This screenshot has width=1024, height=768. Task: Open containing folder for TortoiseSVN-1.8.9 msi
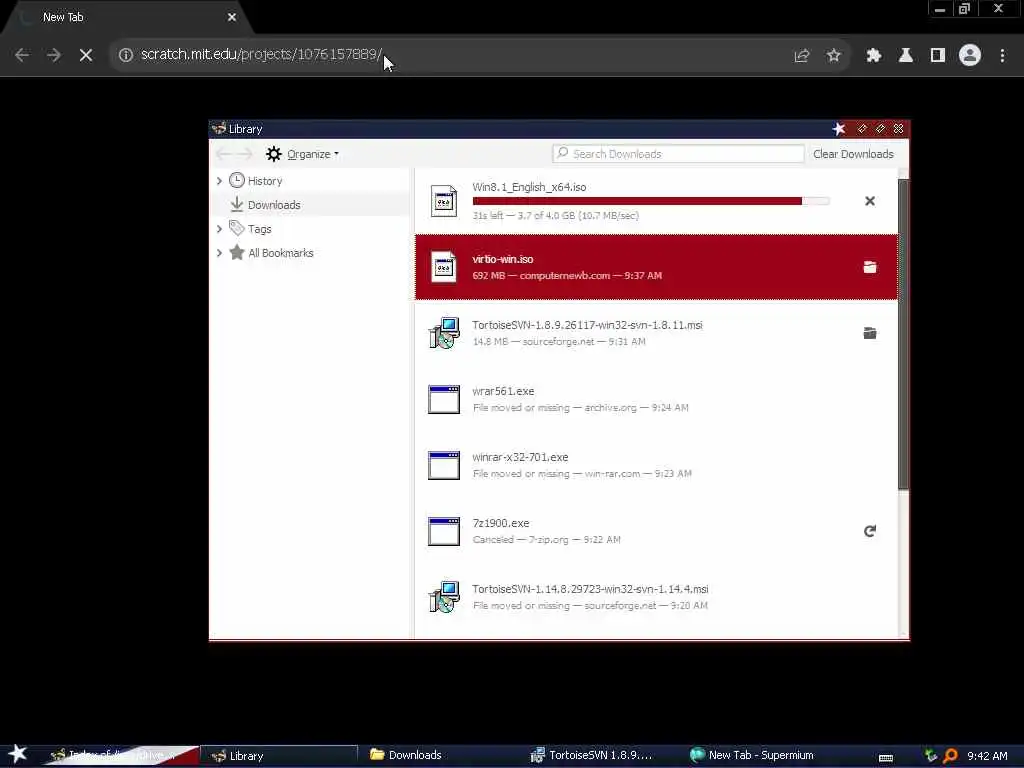coord(870,333)
